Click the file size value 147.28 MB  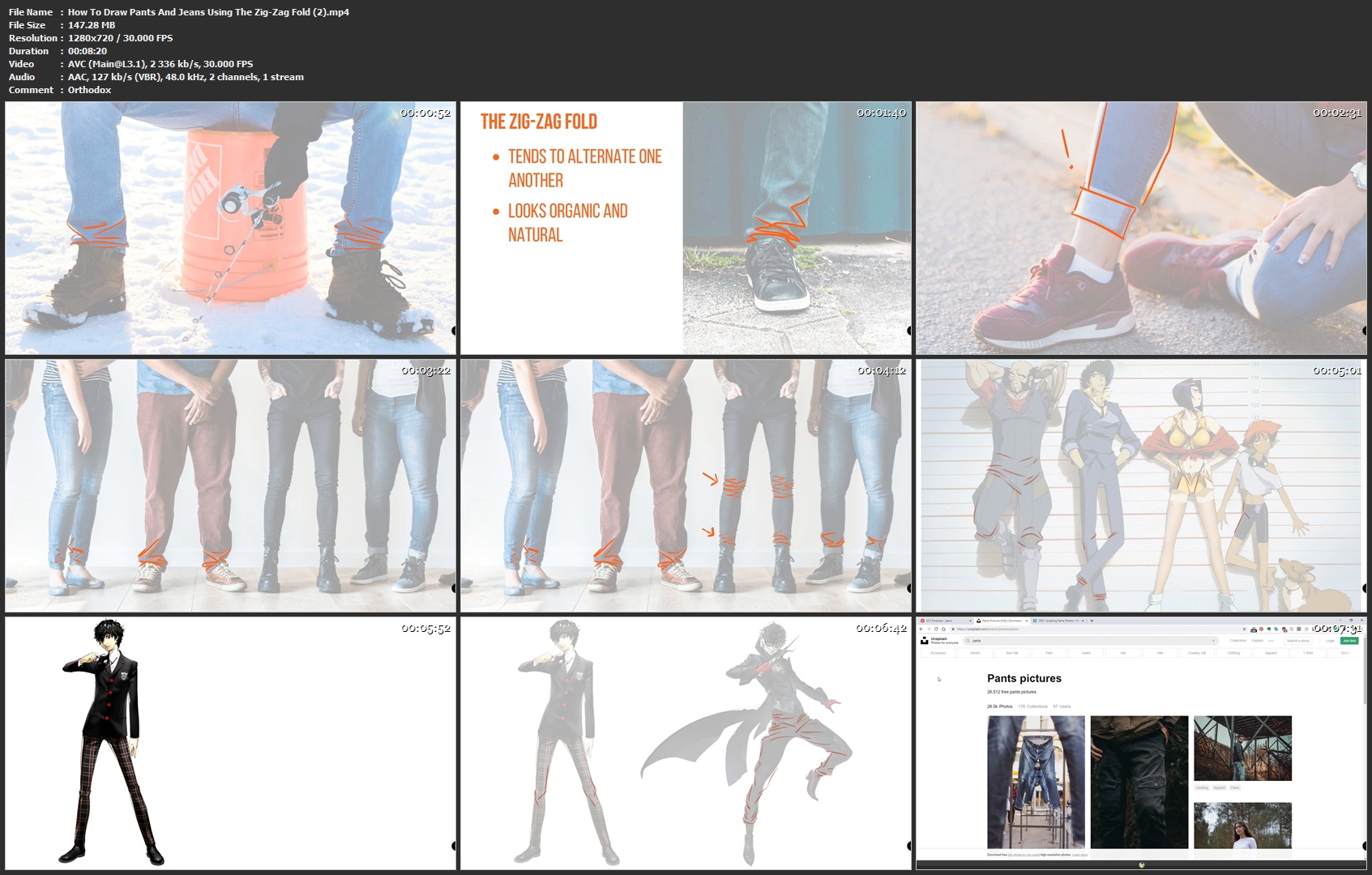(92, 25)
